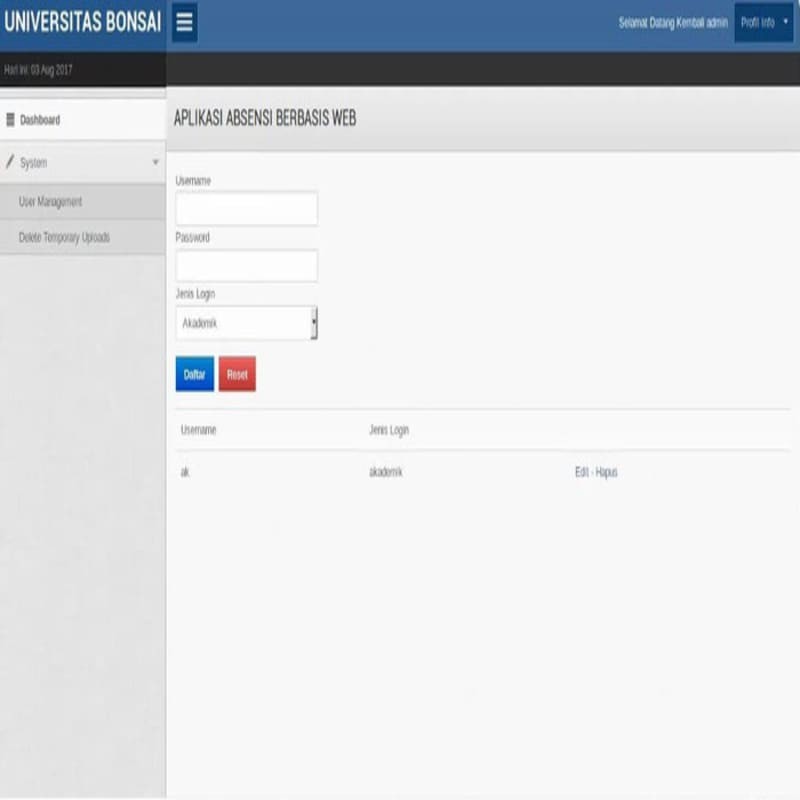Clear the form using the Reset button
This screenshot has height=800, width=800.
[x=238, y=374]
